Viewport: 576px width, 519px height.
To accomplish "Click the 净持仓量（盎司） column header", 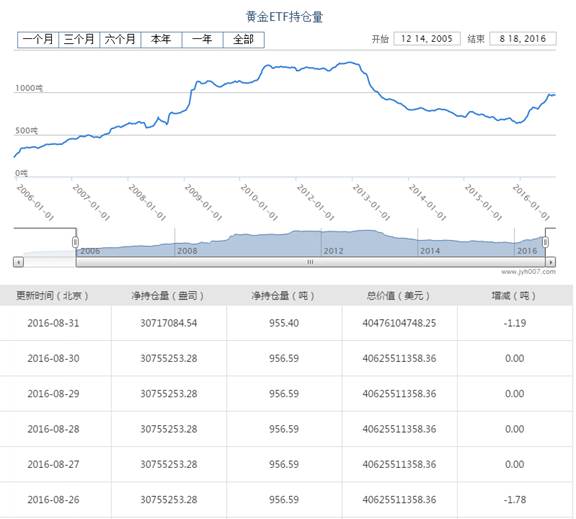I will (168, 295).
